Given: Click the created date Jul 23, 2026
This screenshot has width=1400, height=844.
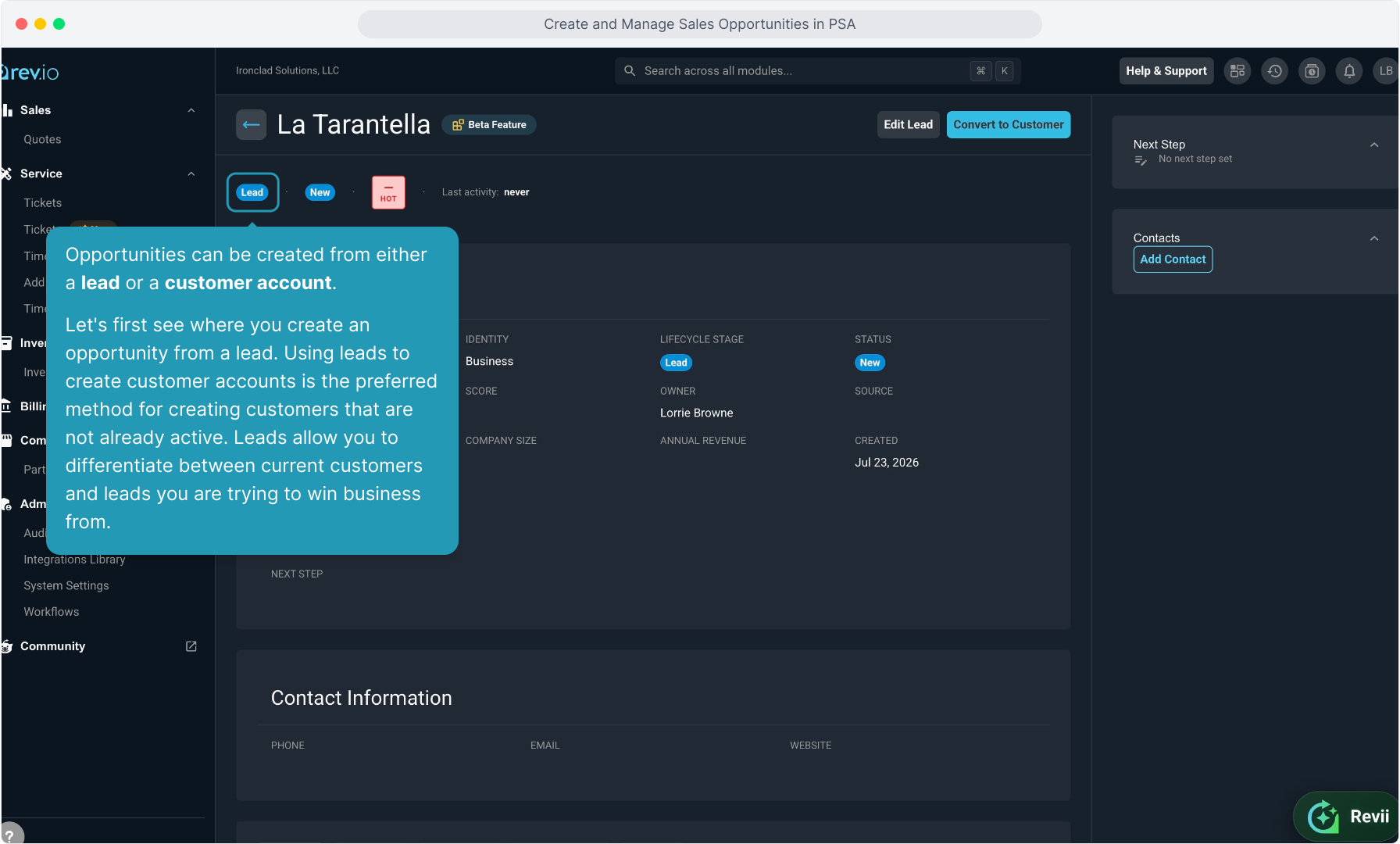Looking at the screenshot, I should (x=887, y=463).
